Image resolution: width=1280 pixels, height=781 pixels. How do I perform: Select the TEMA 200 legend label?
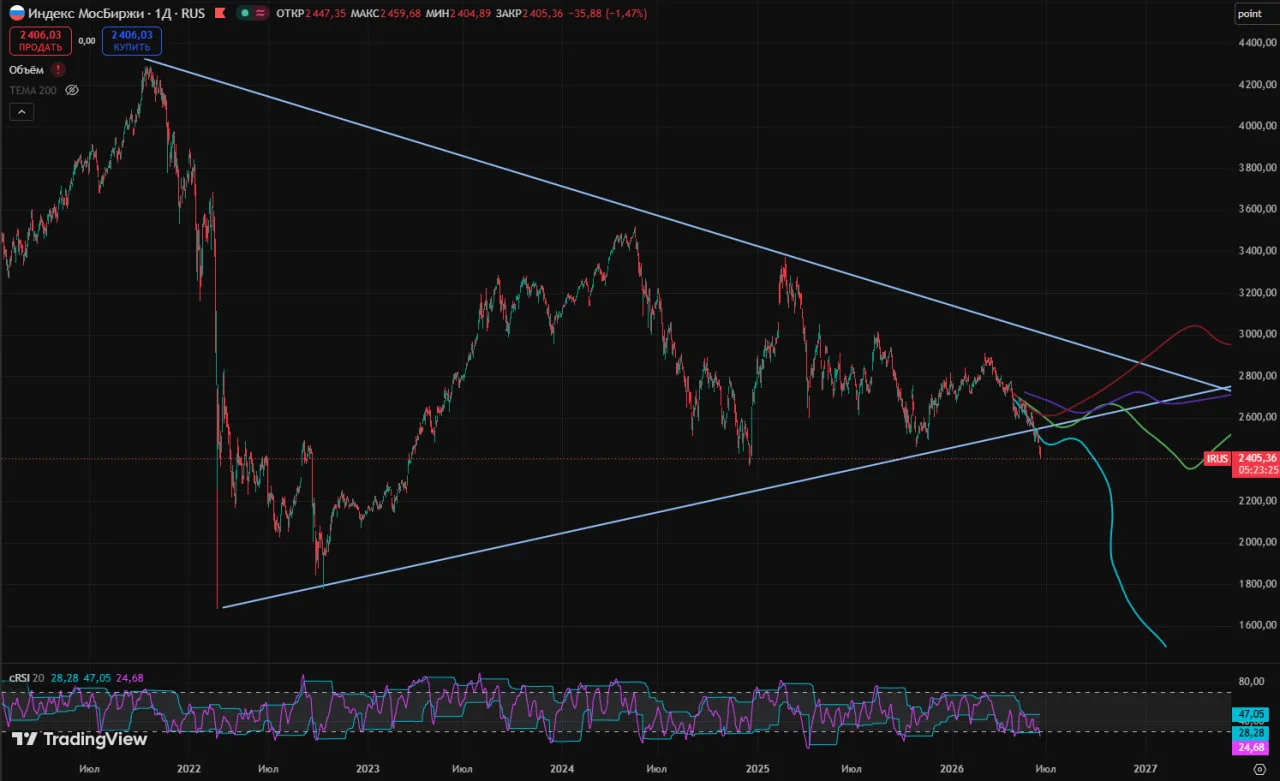(x=33, y=90)
